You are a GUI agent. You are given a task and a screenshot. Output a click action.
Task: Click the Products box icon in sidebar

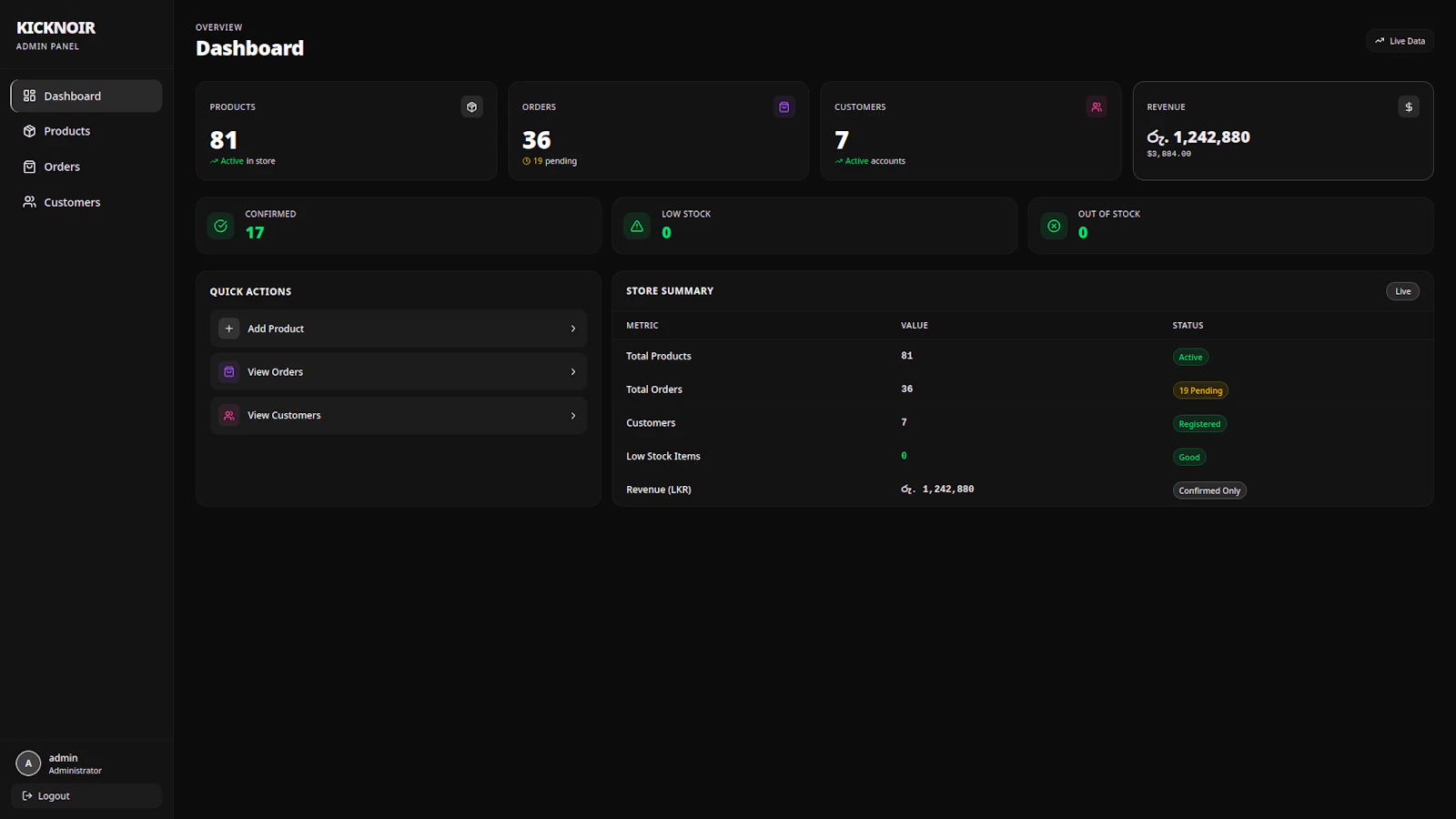(29, 131)
